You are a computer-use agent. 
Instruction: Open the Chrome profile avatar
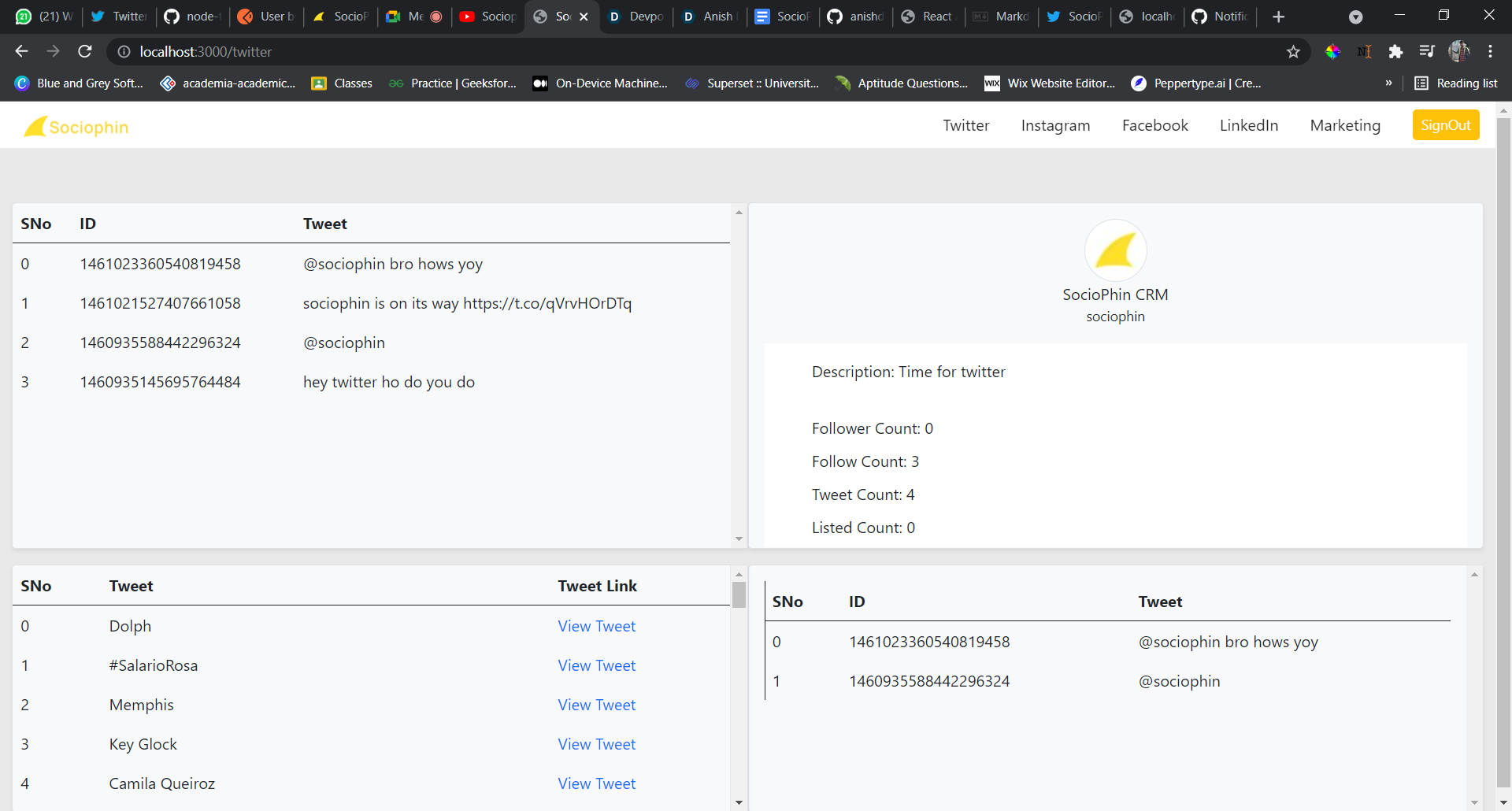[x=1459, y=51]
